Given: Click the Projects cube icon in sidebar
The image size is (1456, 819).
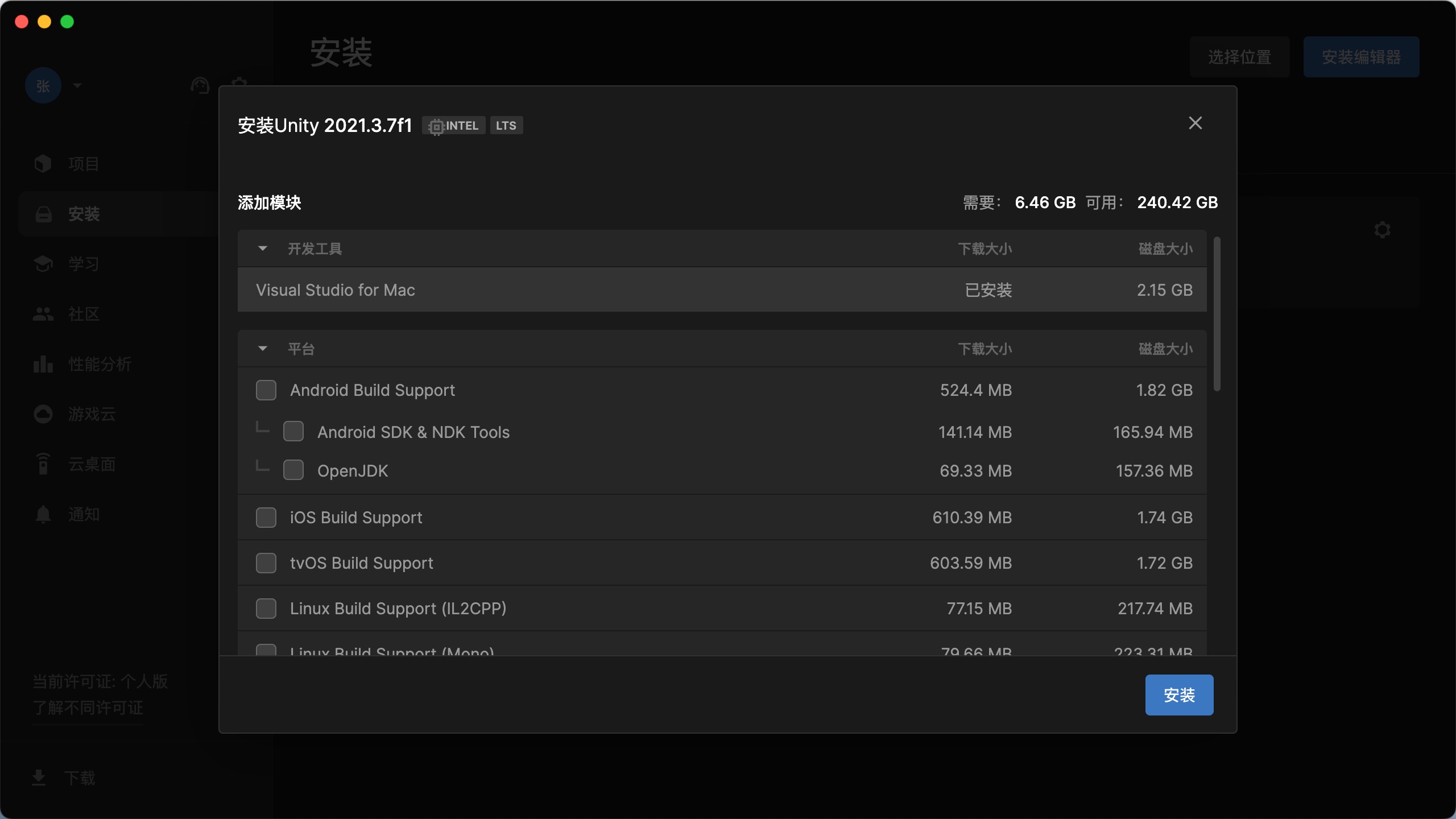Looking at the screenshot, I should 43,164.
